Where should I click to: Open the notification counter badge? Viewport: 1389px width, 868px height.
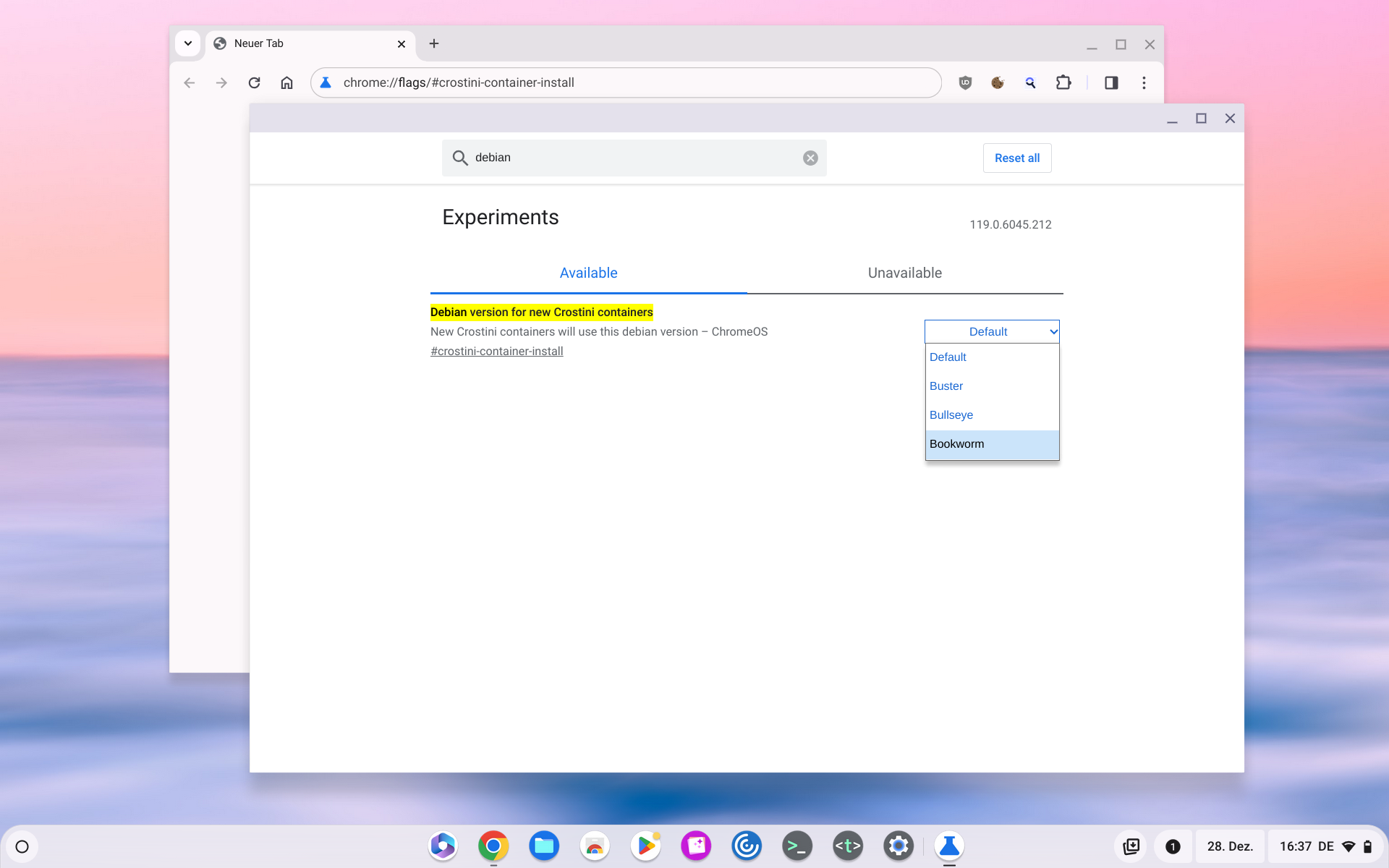[1173, 846]
